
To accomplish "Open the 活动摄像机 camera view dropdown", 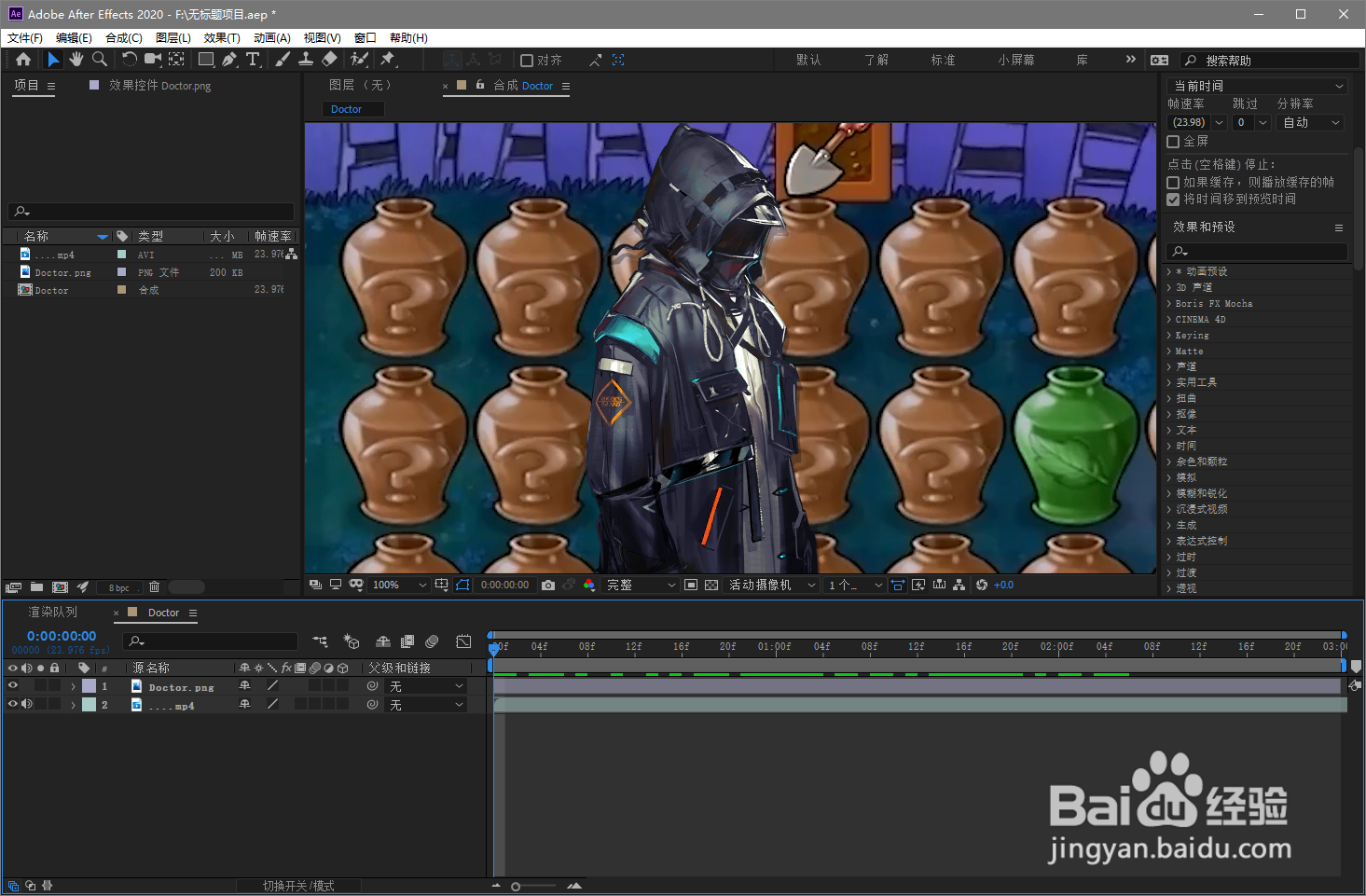I will tap(772, 585).
